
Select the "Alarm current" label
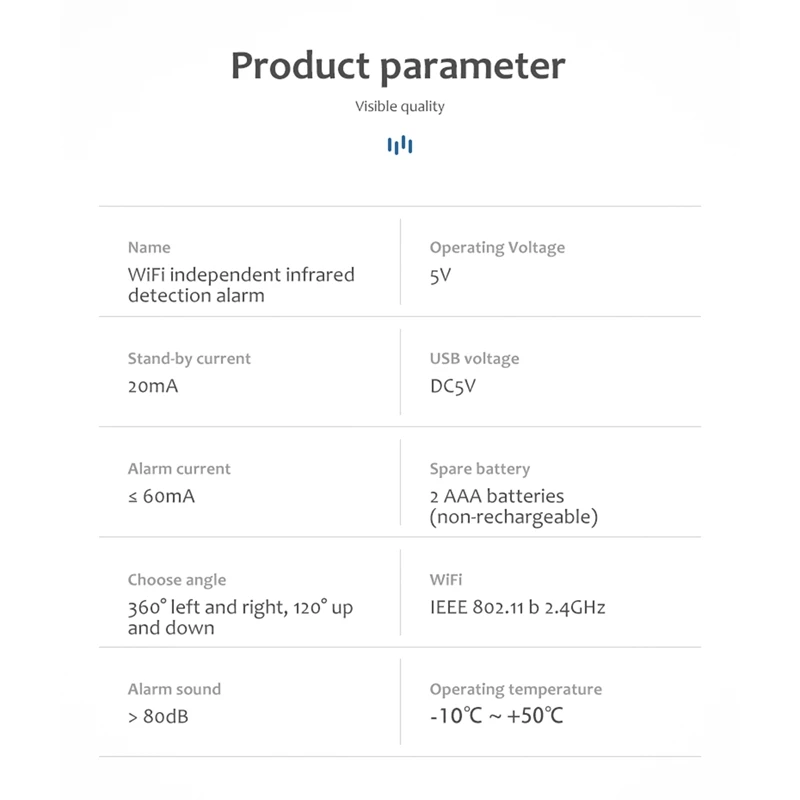pos(179,468)
